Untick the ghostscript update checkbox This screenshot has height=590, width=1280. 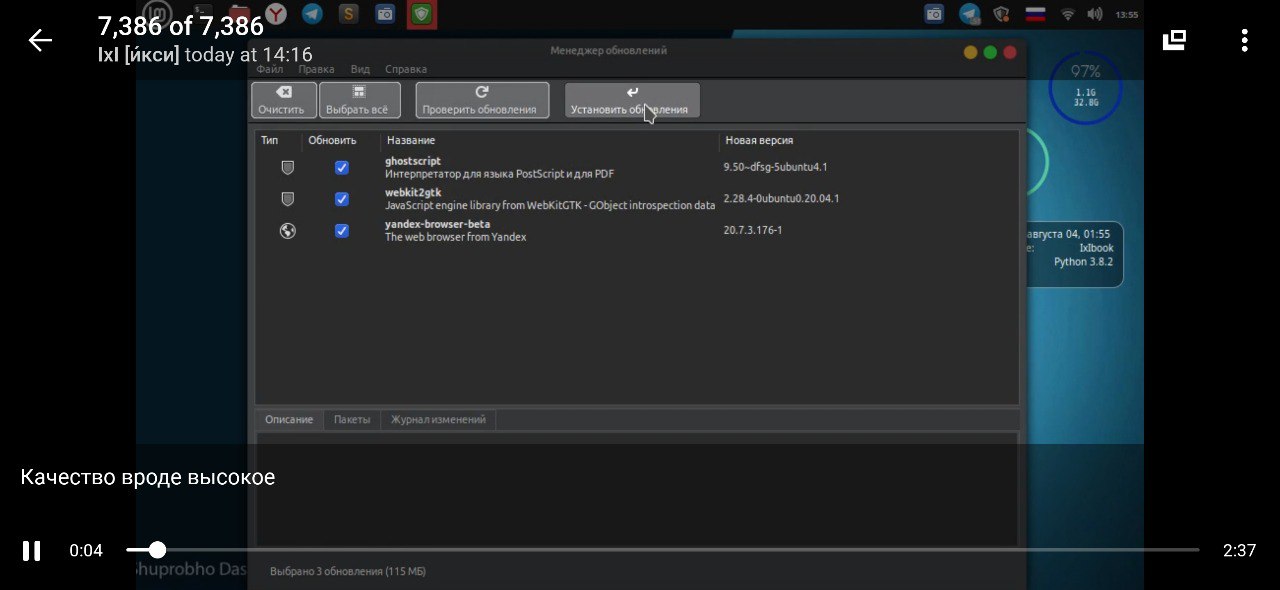[342, 167]
